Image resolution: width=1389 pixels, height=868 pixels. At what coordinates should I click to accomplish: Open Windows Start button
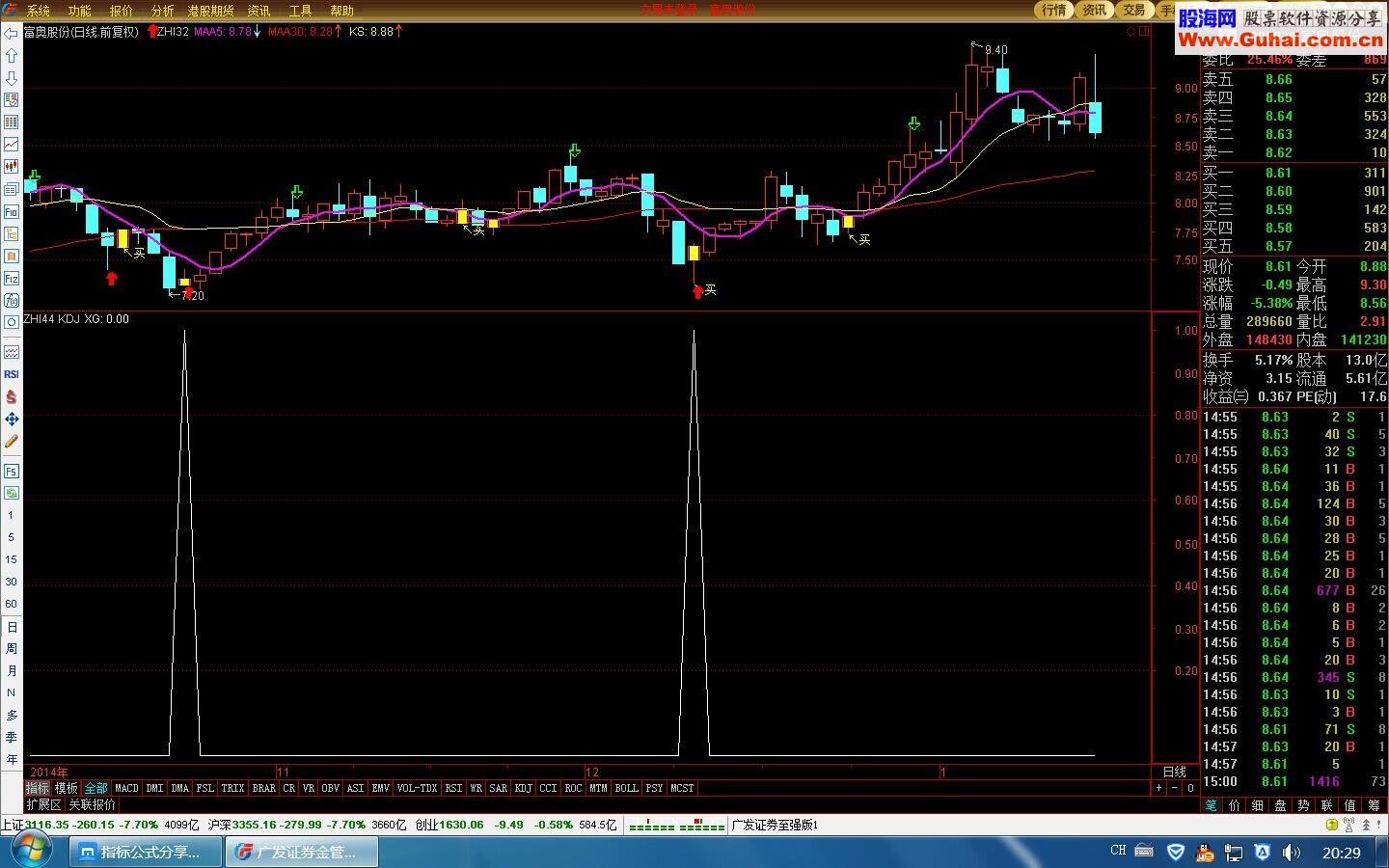[31, 851]
